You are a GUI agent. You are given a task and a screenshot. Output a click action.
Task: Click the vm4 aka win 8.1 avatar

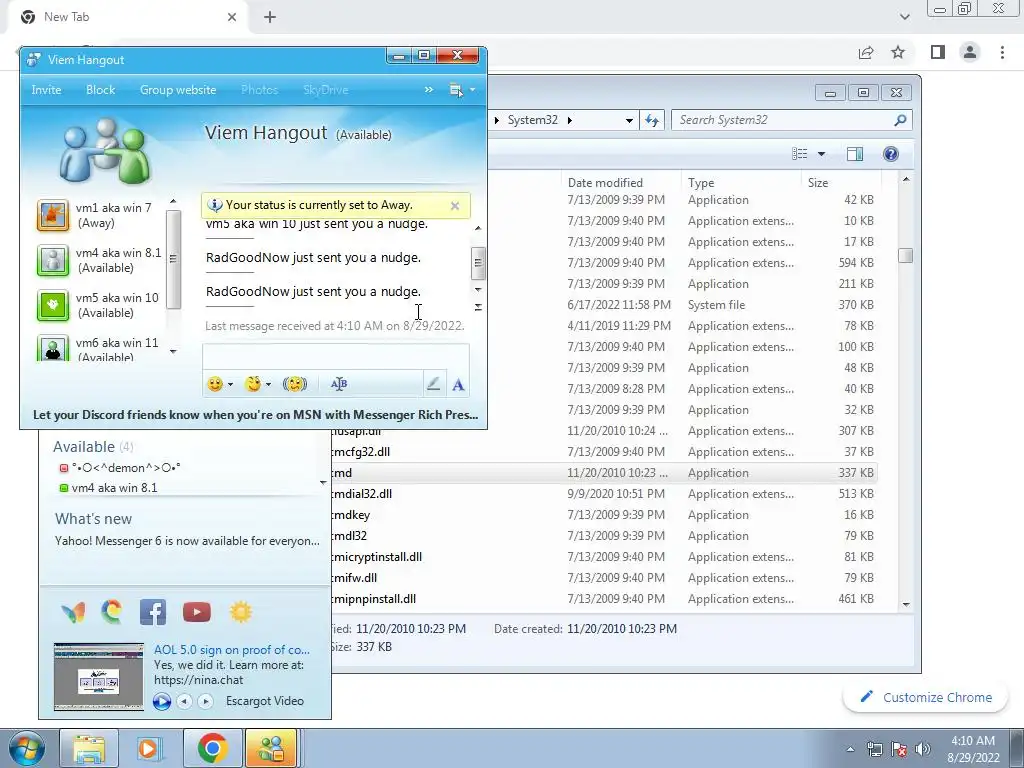tap(53, 261)
